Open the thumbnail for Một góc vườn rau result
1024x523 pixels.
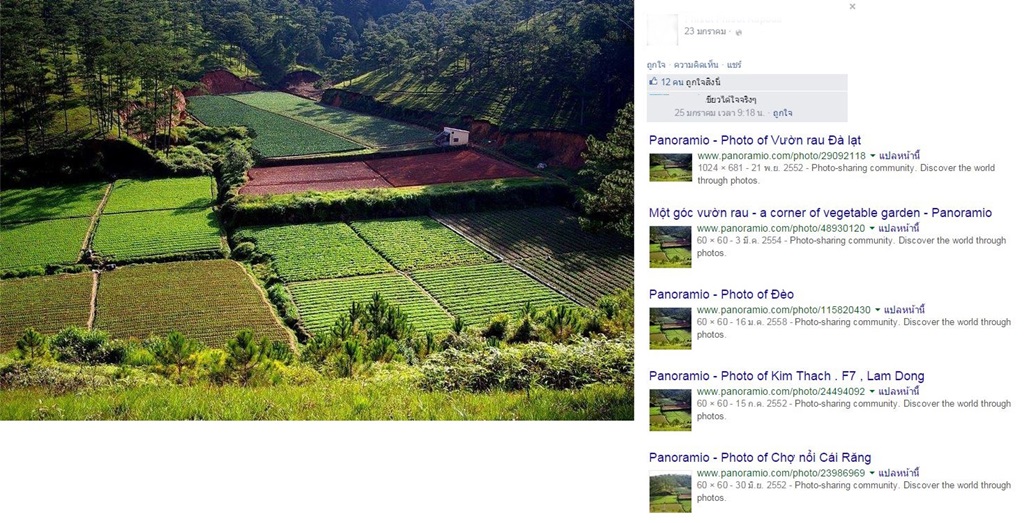point(670,247)
